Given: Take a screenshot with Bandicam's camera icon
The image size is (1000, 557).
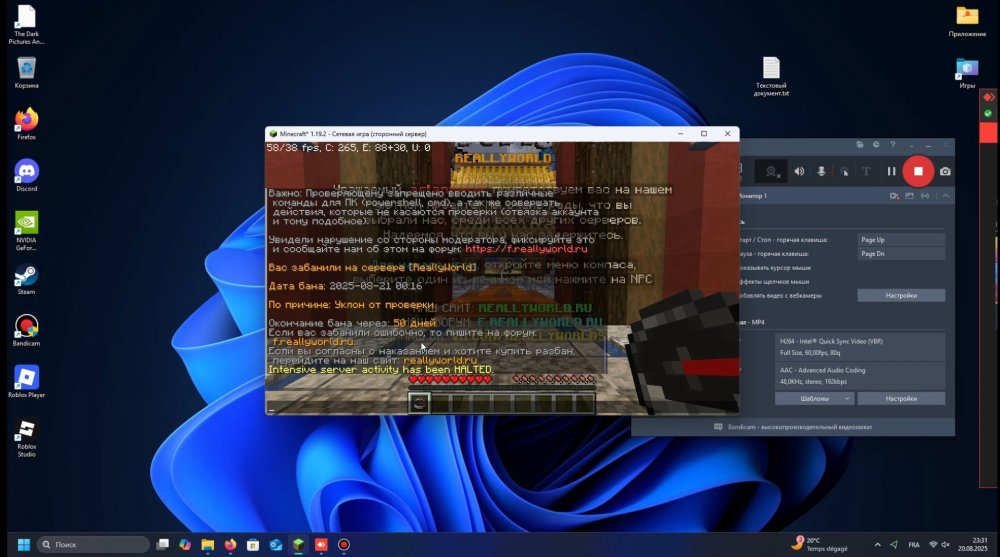Looking at the screenshot, I should click(945, 171).
